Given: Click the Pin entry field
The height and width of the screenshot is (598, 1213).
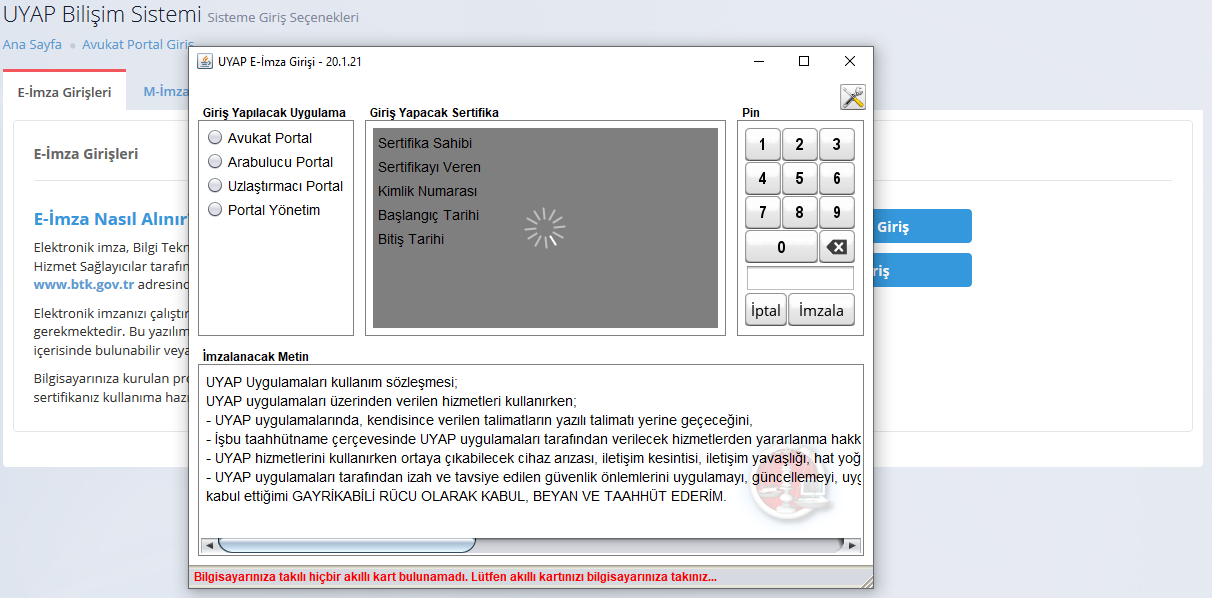Looking at the screenshot, I should click(x=800, y=278).
